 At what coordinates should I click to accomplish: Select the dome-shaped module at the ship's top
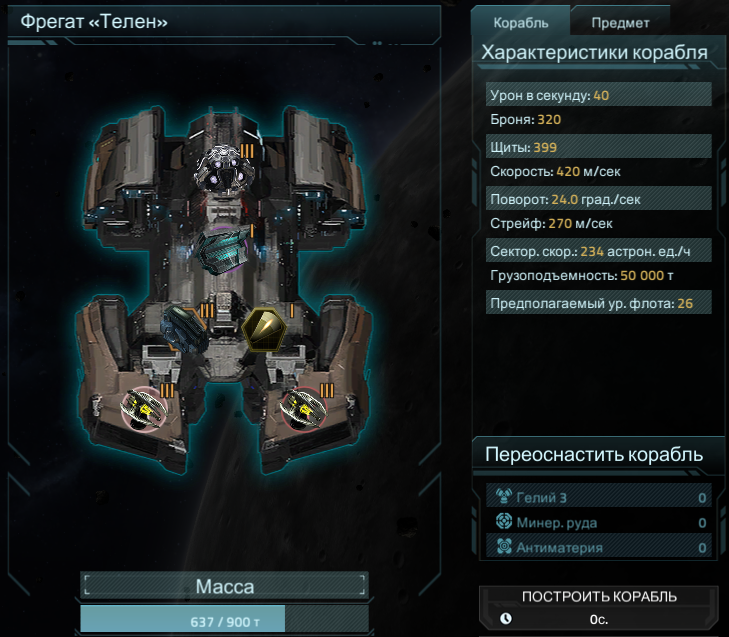click(225, 170)
